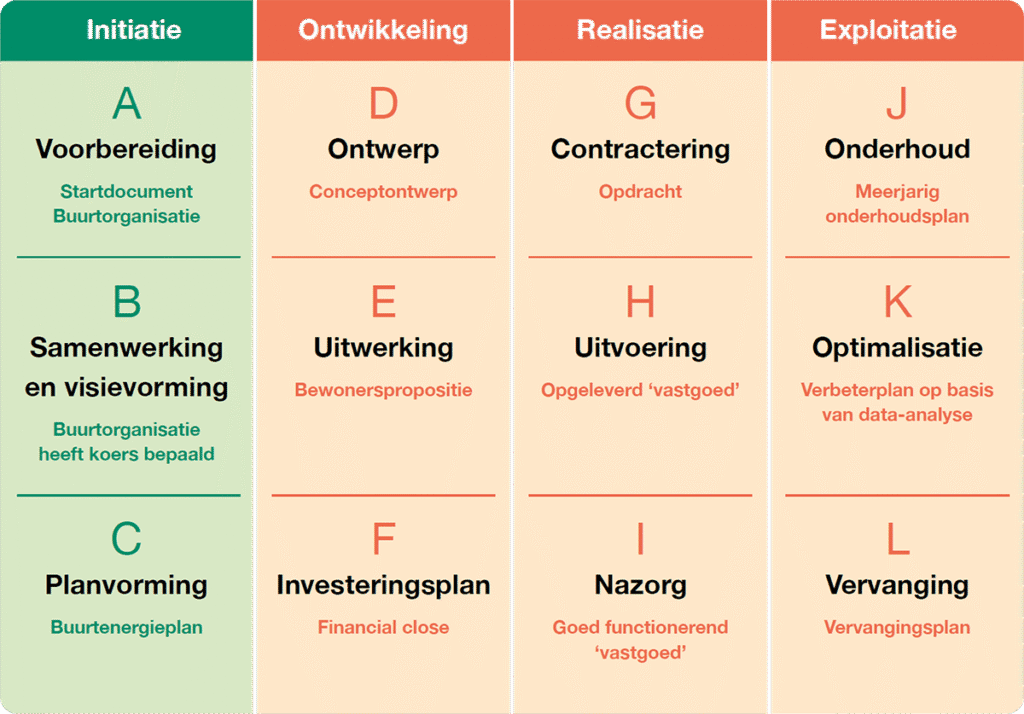This screenshot has height=714, width=1024.
Task: Click the orange letter G
Action: [640, 103]
